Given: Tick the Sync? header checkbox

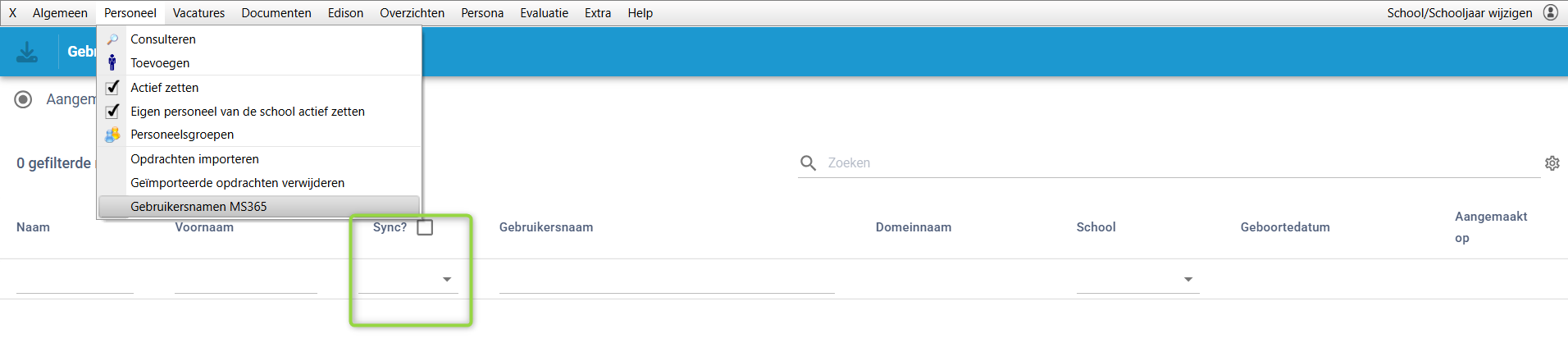Looking at the screenshot, I should coord(425,227).
